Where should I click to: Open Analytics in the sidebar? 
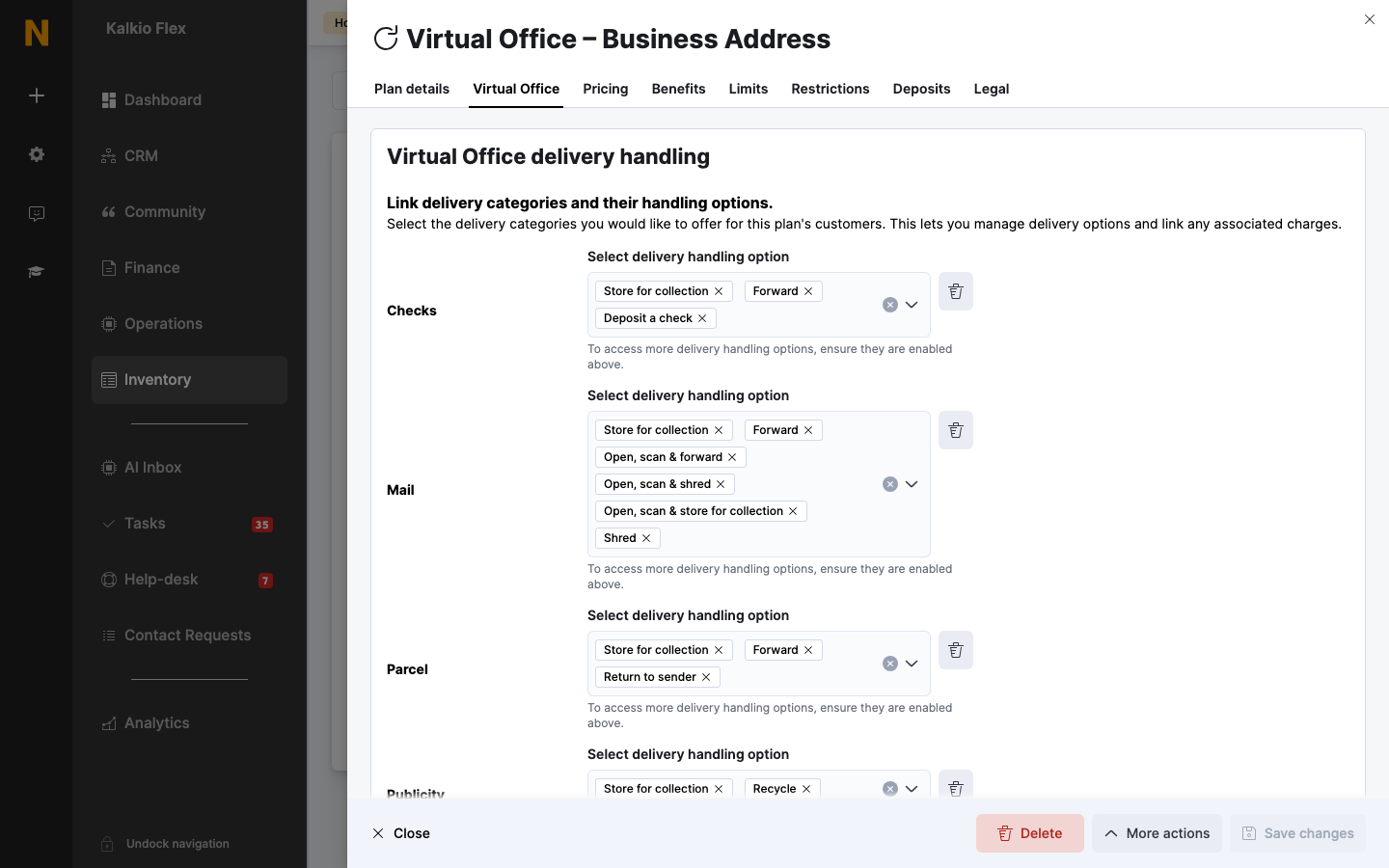coord(189,723)
